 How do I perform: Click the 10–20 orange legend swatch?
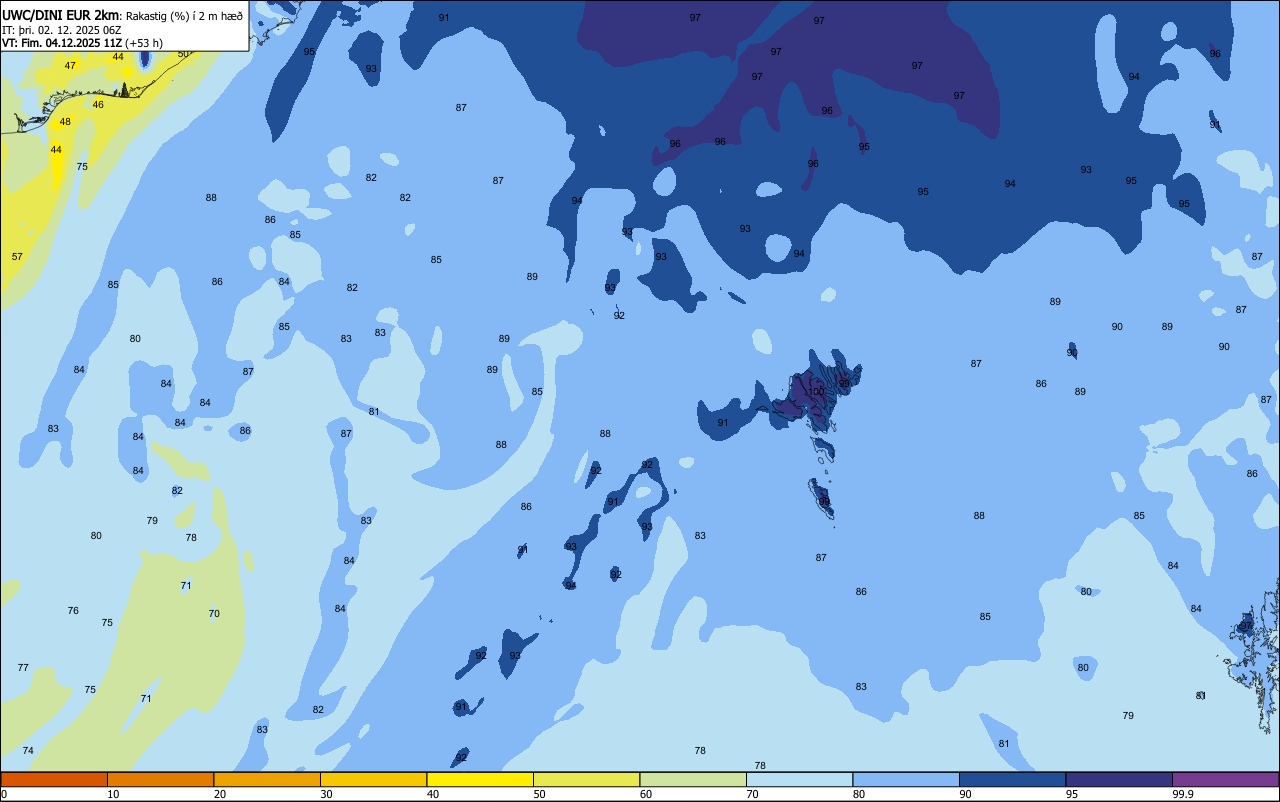click(161, 779)
